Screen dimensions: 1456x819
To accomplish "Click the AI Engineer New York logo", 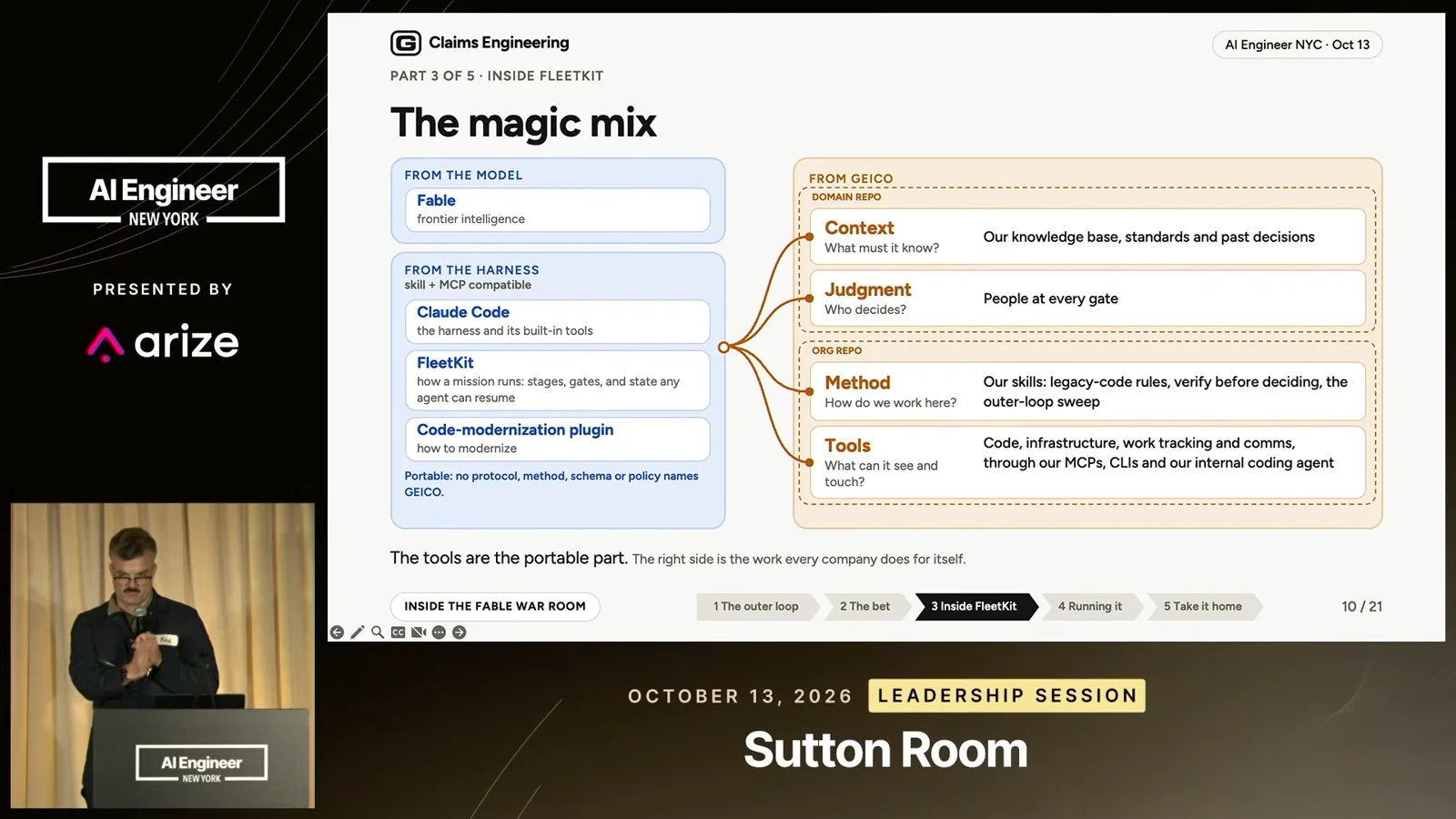I will (164, 191).
